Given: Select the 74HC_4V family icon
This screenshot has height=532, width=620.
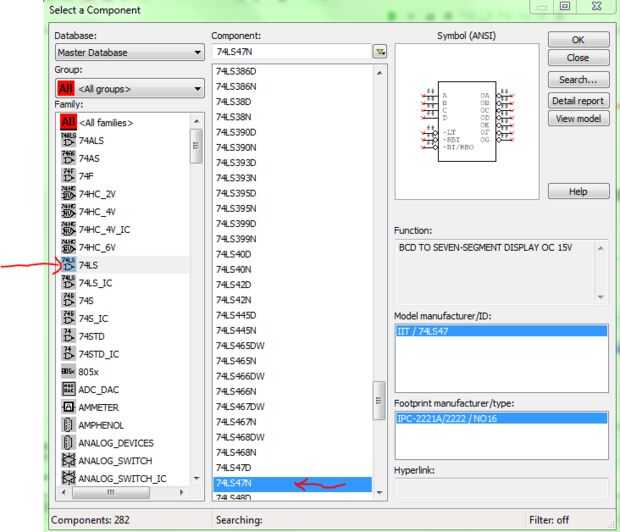Looking at the screenshot, I should coord(68,211).
